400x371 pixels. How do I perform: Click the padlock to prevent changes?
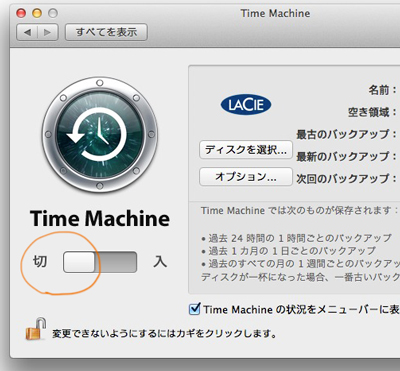click(x=36, y=329)
